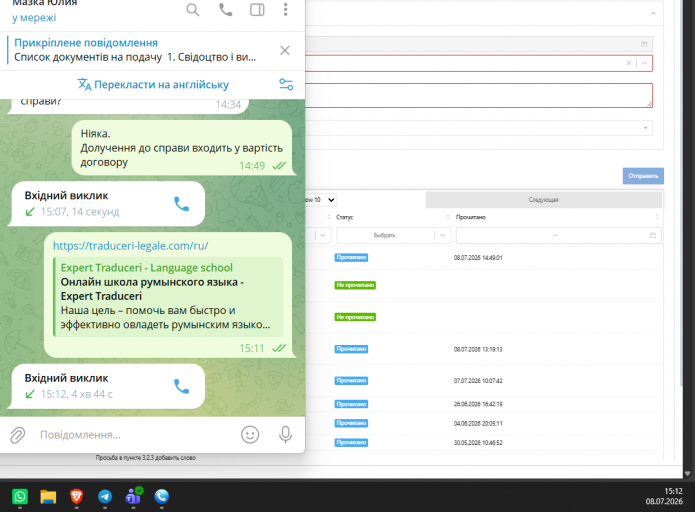Open the phone app icon in taskbar
The height and width of the screenshot is (512, 695).
(162, 496)
